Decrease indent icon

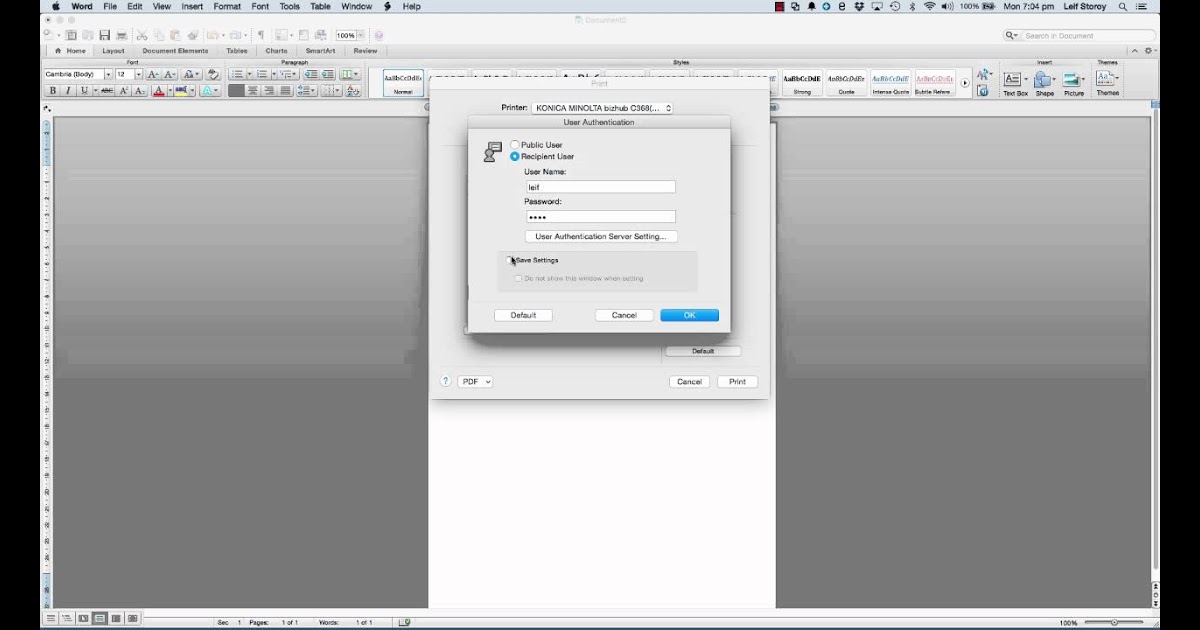point(311,74)
